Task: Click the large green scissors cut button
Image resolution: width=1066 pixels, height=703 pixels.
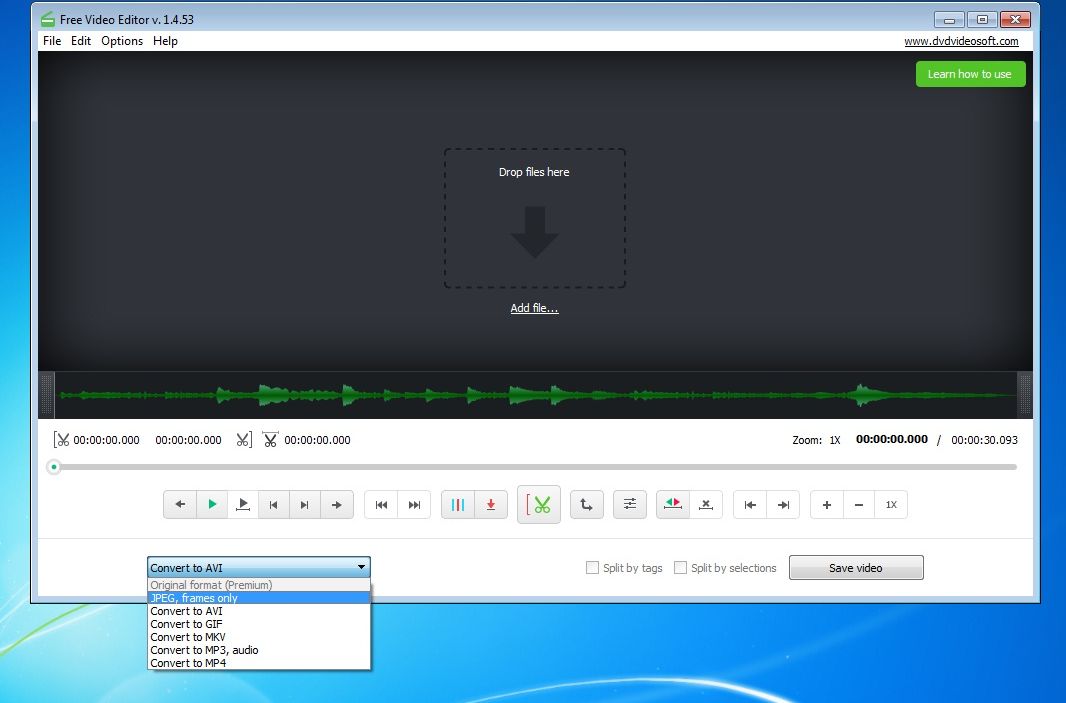Action: pos(538,504)
